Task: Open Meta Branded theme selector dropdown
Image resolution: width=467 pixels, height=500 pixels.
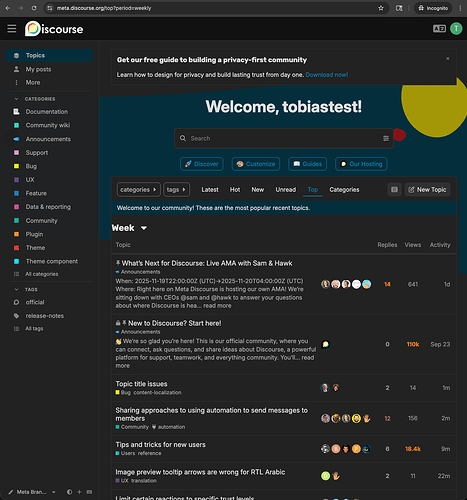Action: click(x=32, y=492)
